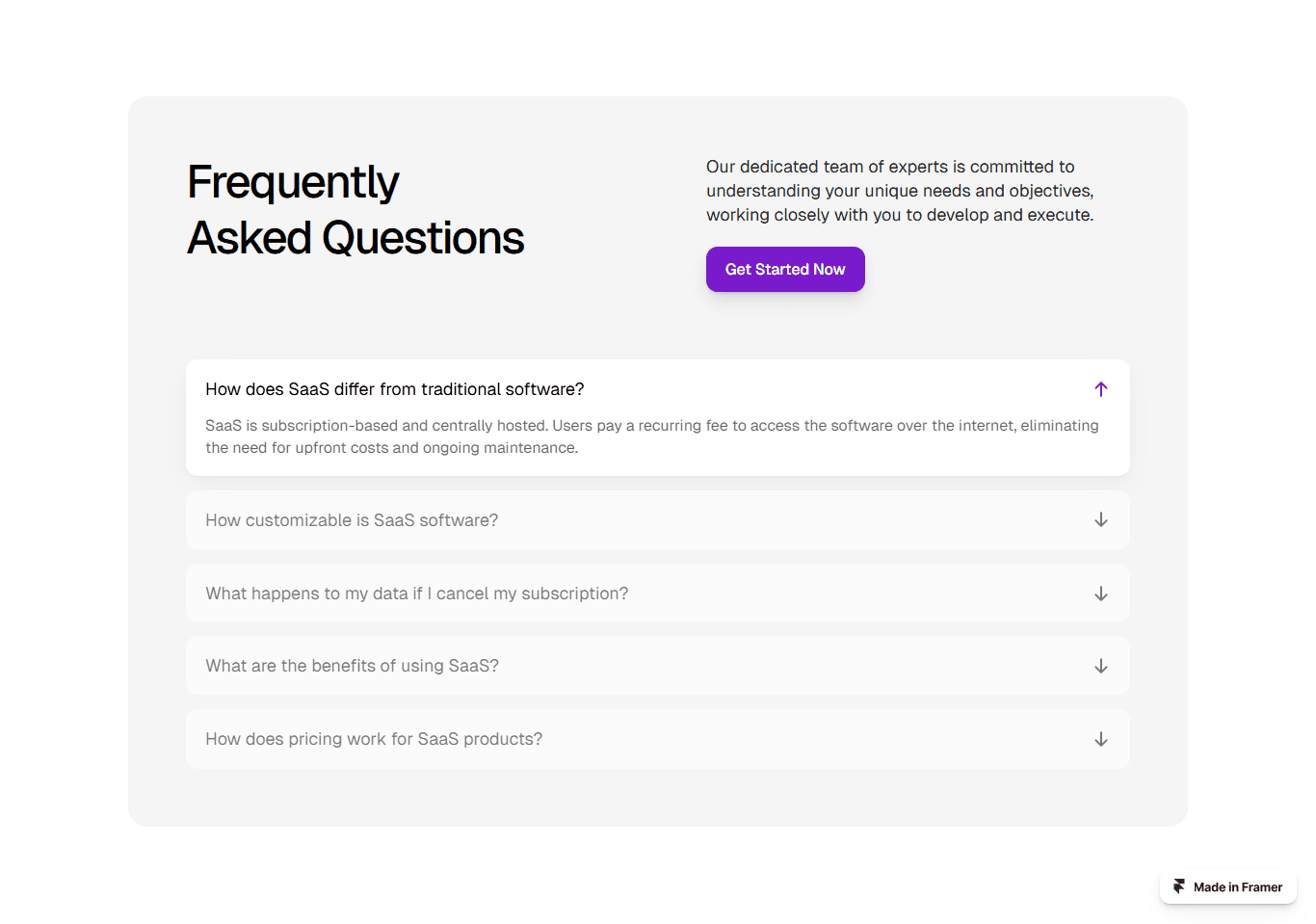Click the Frequently Asked Questions heading
This screenshot has width=1316, height=924.
pyautogui.click(x=355, y=210)
